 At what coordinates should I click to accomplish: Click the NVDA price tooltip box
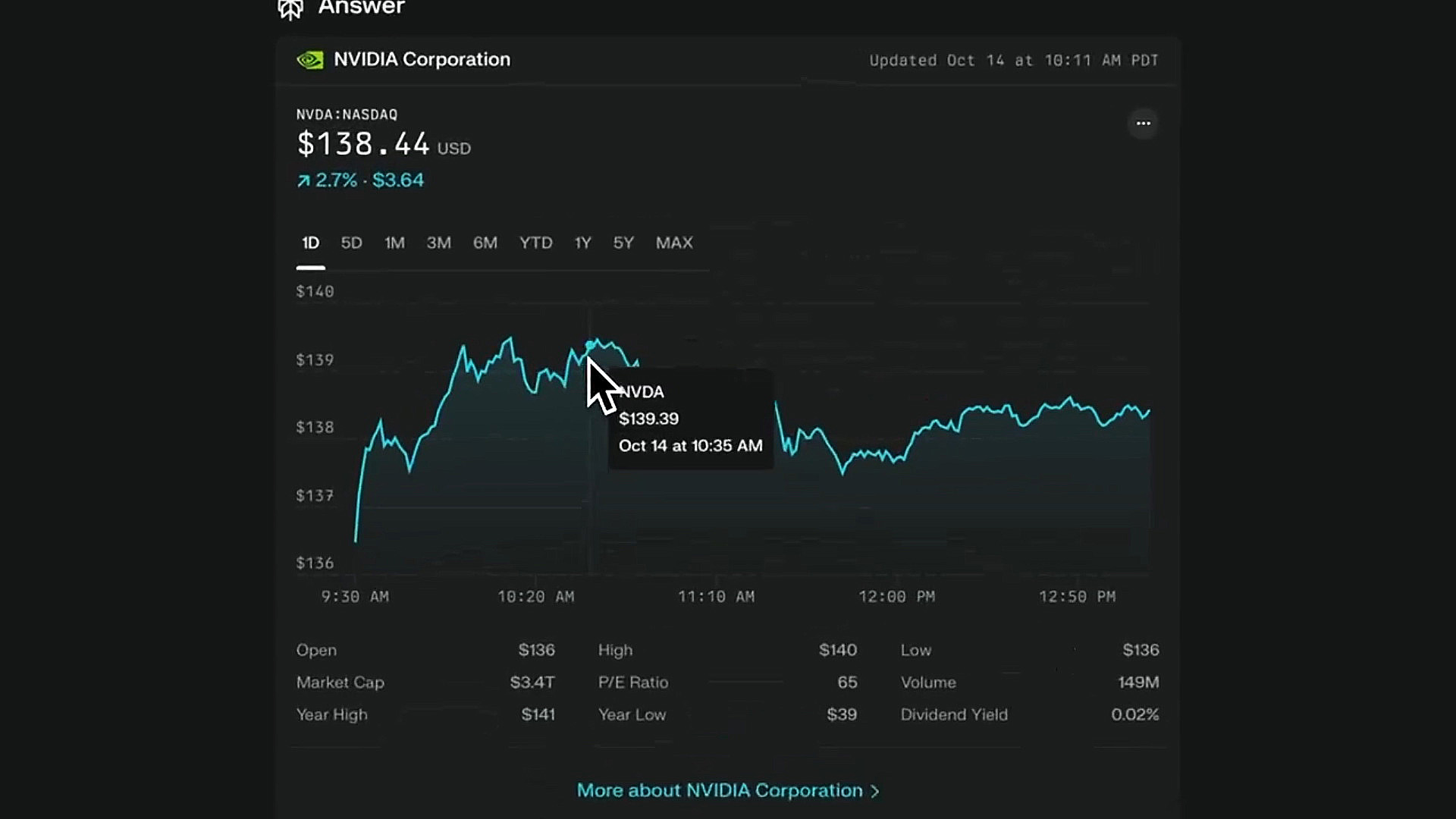click(690, 419)
